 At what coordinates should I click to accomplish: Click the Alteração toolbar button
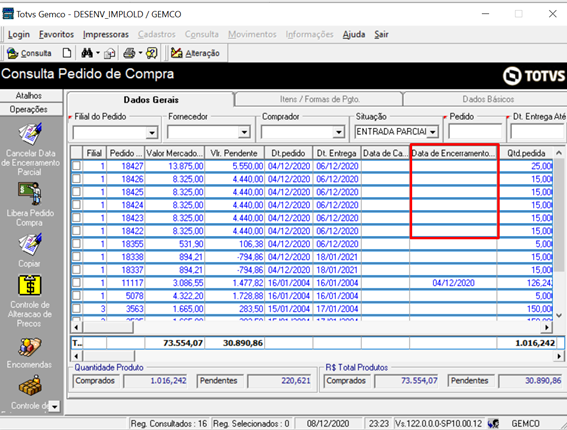point(195,53)
